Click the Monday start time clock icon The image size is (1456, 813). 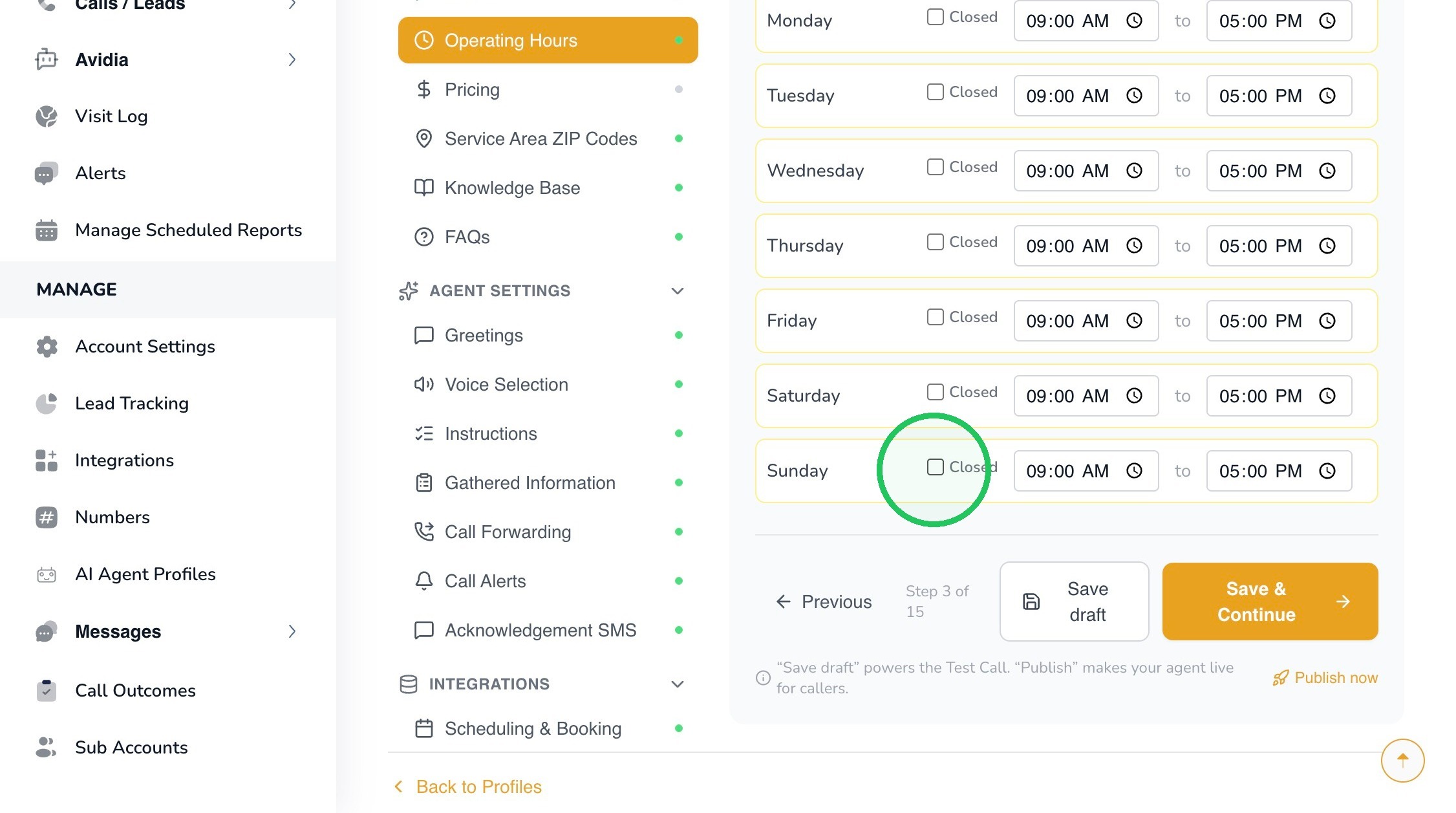tap(1134, 21)
